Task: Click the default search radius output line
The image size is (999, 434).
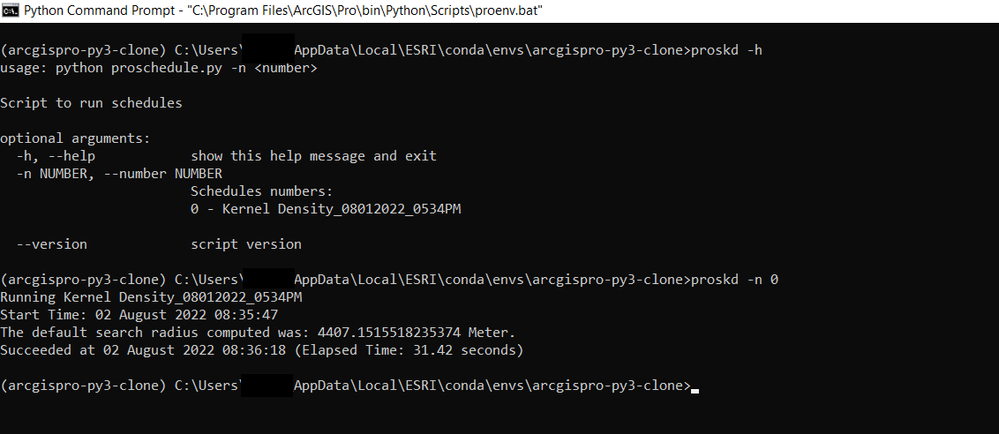Action: (257, 332)
